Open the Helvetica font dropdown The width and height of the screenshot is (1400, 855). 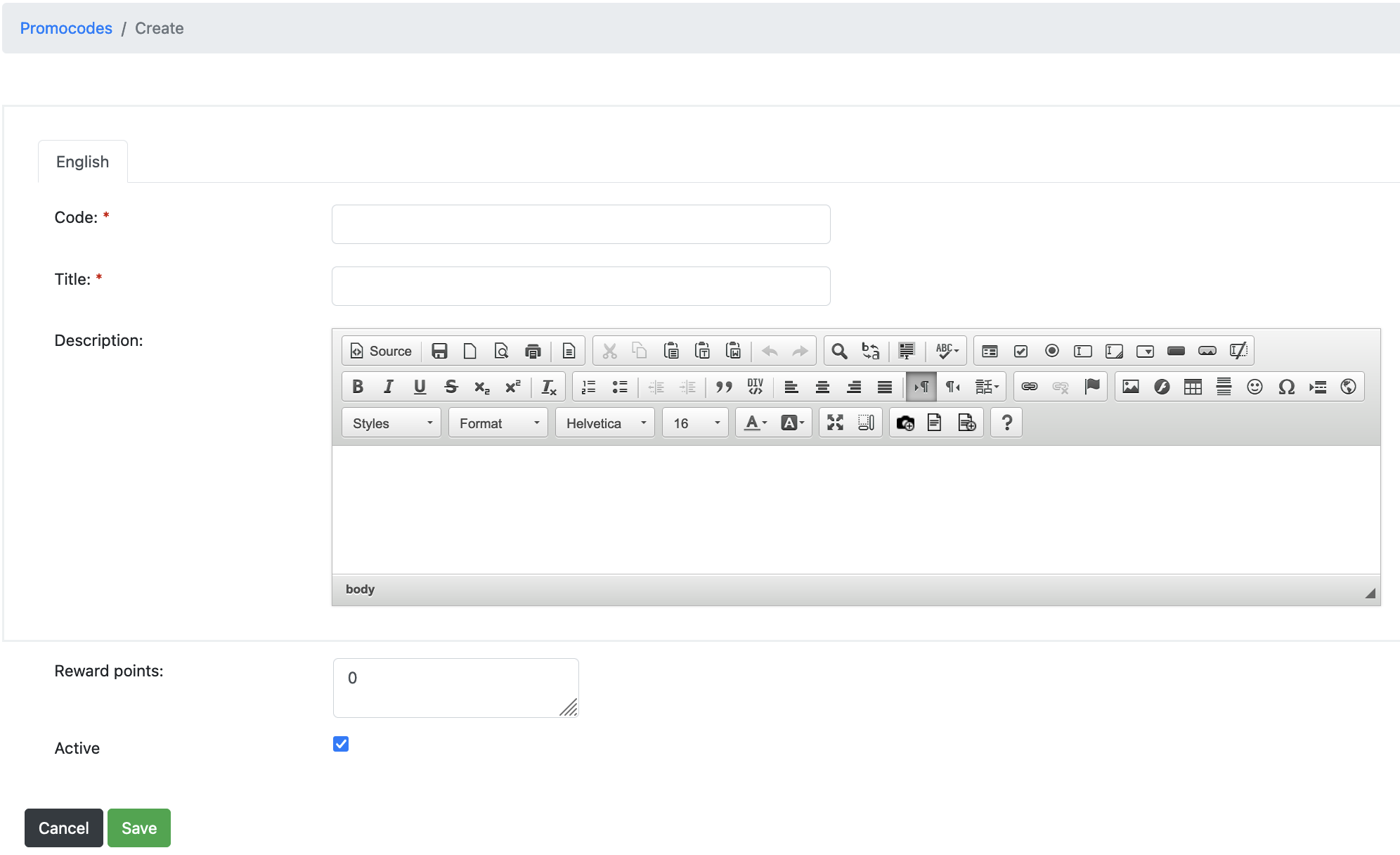coord(605,423)
